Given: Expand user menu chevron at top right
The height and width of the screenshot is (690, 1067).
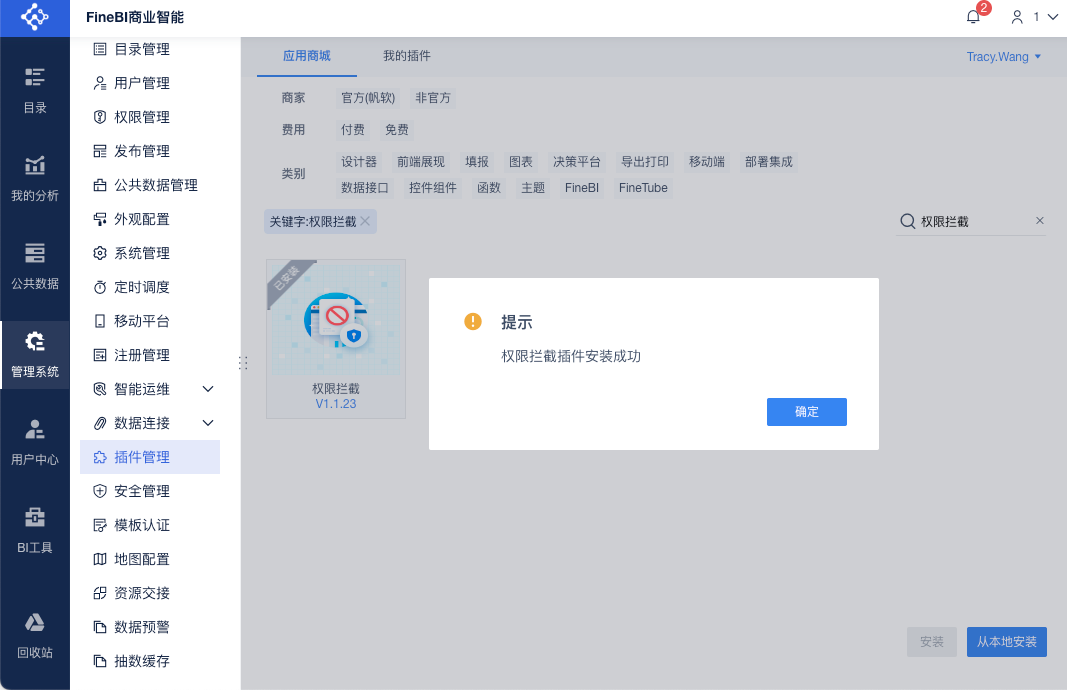Looking at the screenshot, I should pos(1052,17).
